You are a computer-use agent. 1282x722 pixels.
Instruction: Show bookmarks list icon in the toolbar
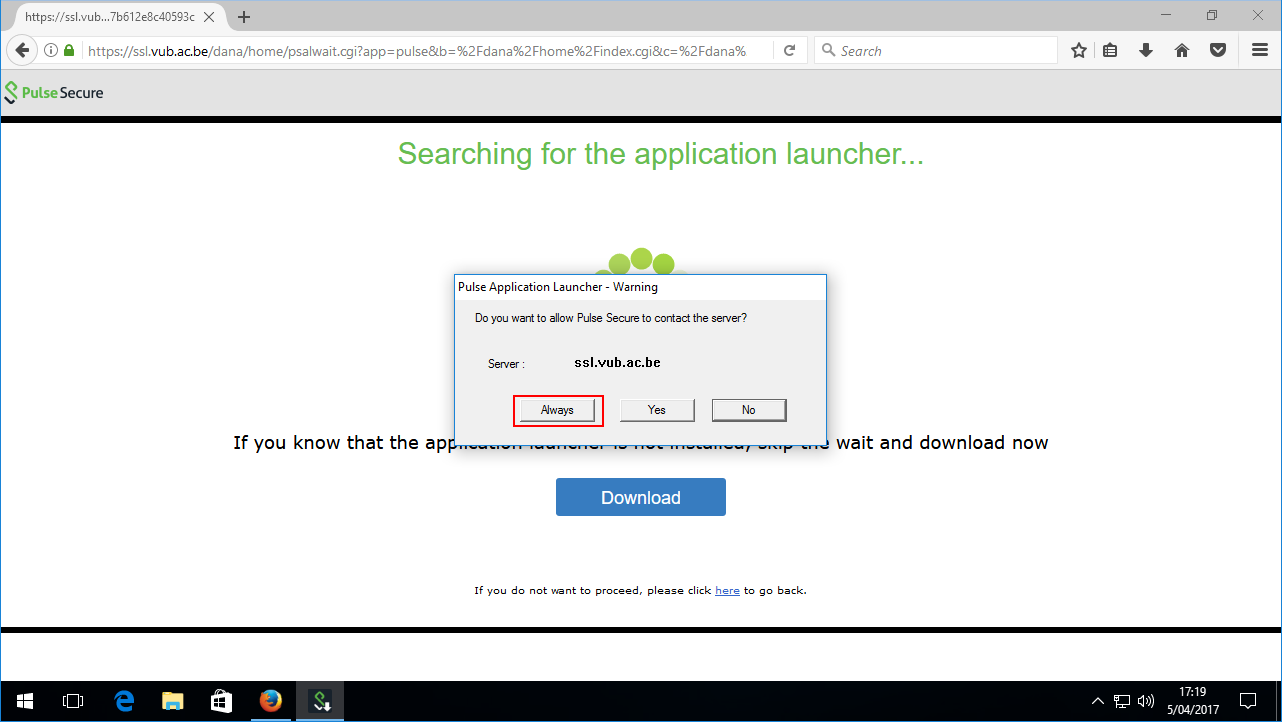(x=1110, y=50)
